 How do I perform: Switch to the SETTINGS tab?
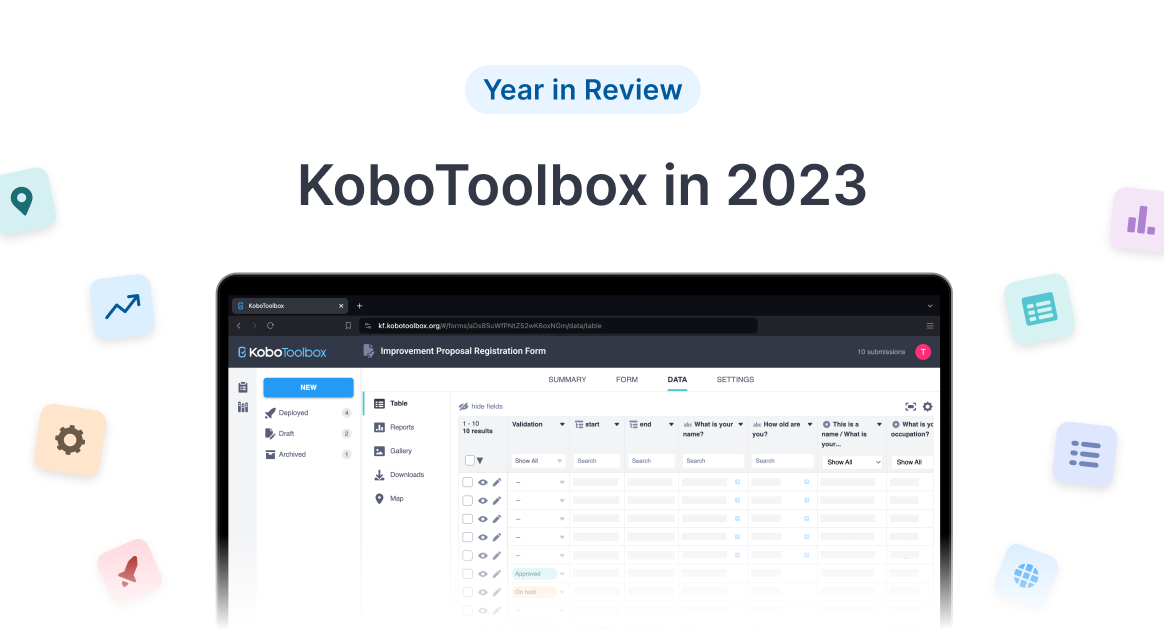735,380
